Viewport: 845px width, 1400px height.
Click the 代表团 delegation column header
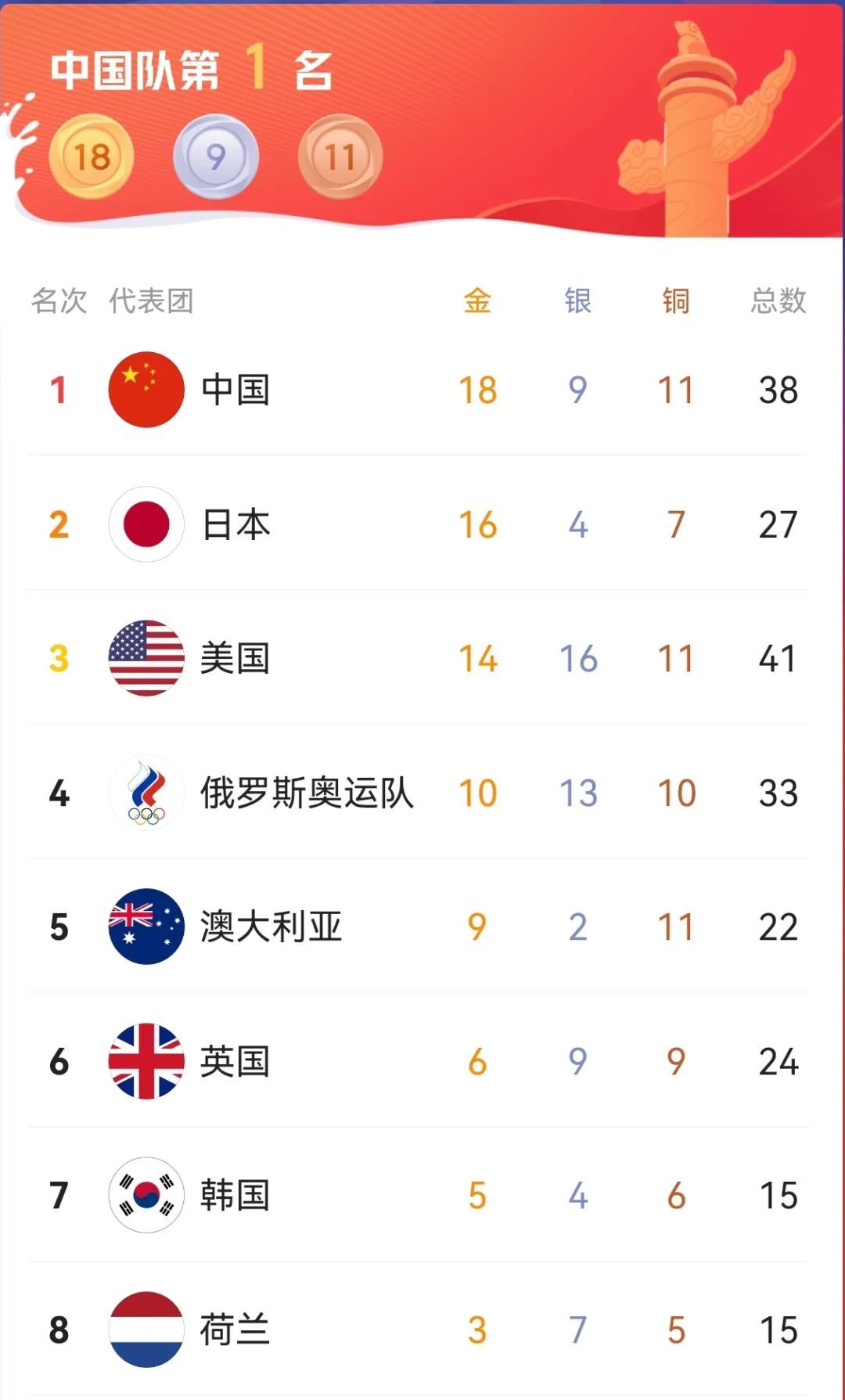151,301
